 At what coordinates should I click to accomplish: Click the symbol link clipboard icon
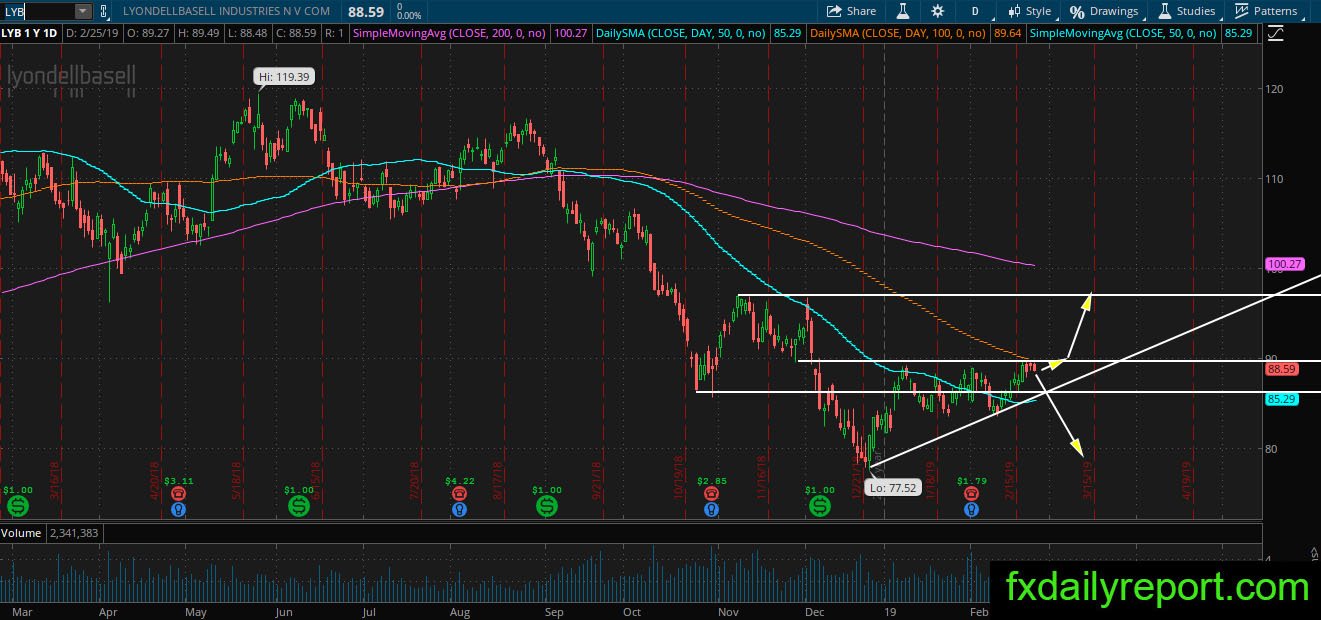[x=104, y=11]
